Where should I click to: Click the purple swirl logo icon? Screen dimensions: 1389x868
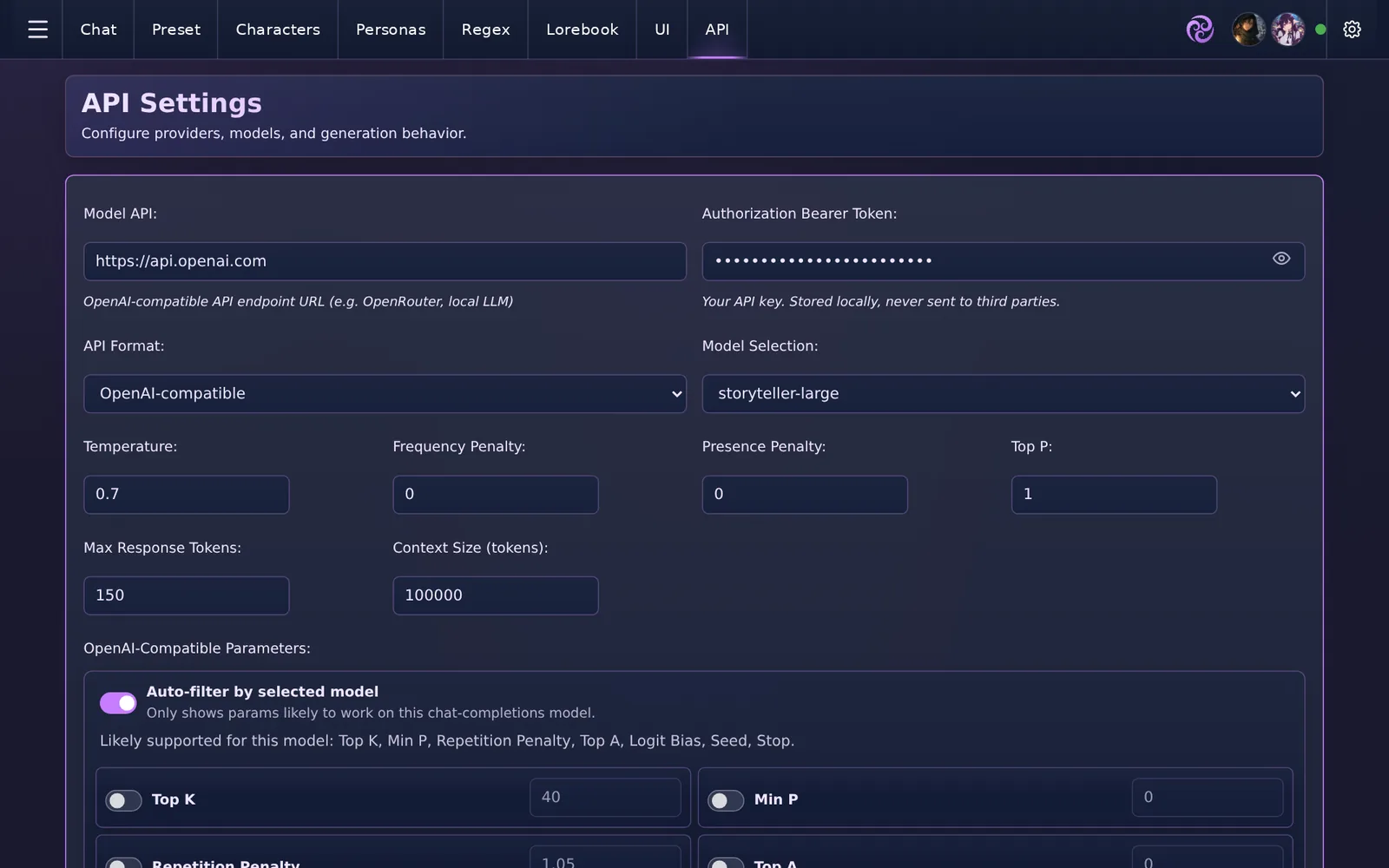pyautogui.click(x=1200, y=30)
